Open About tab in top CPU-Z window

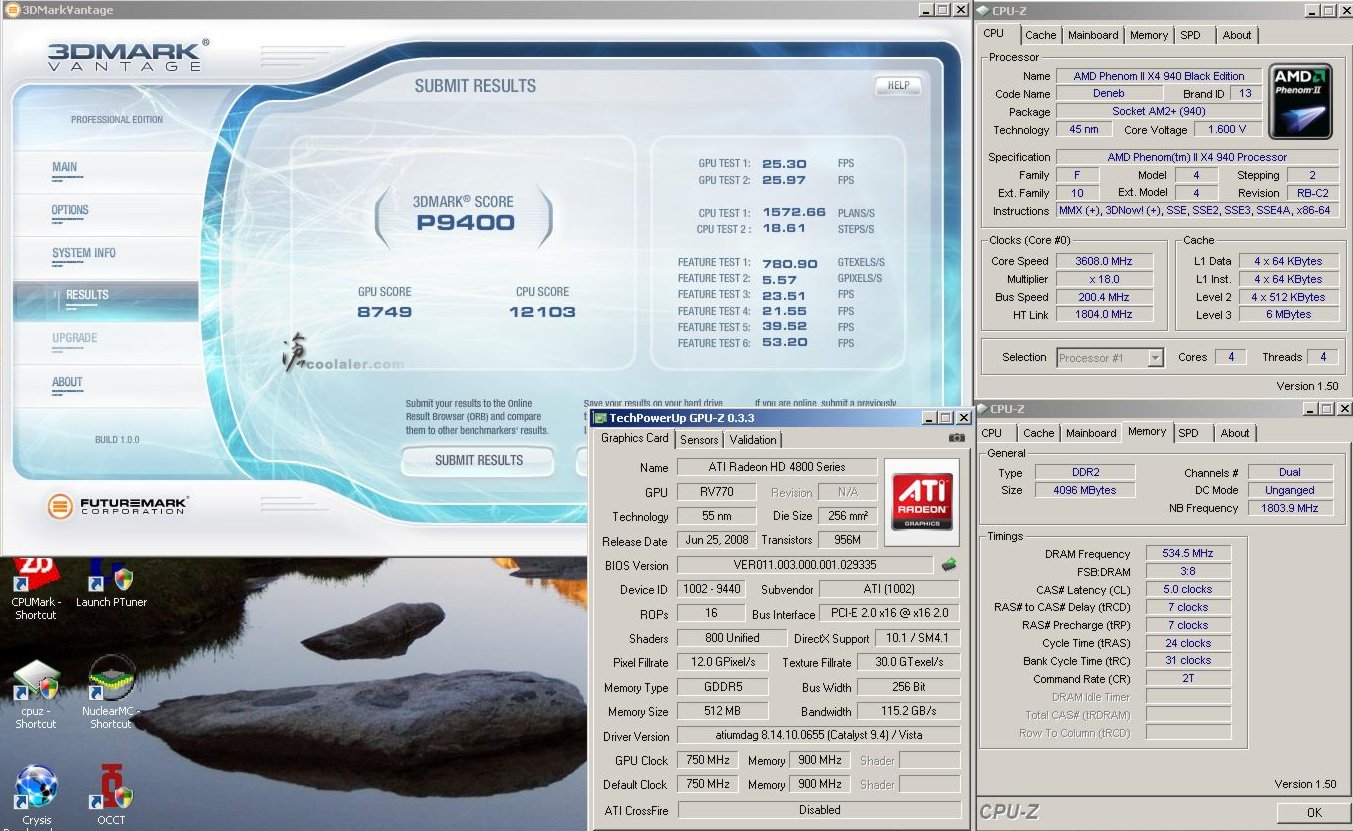pyautogui.click(x=1237, y=35)
